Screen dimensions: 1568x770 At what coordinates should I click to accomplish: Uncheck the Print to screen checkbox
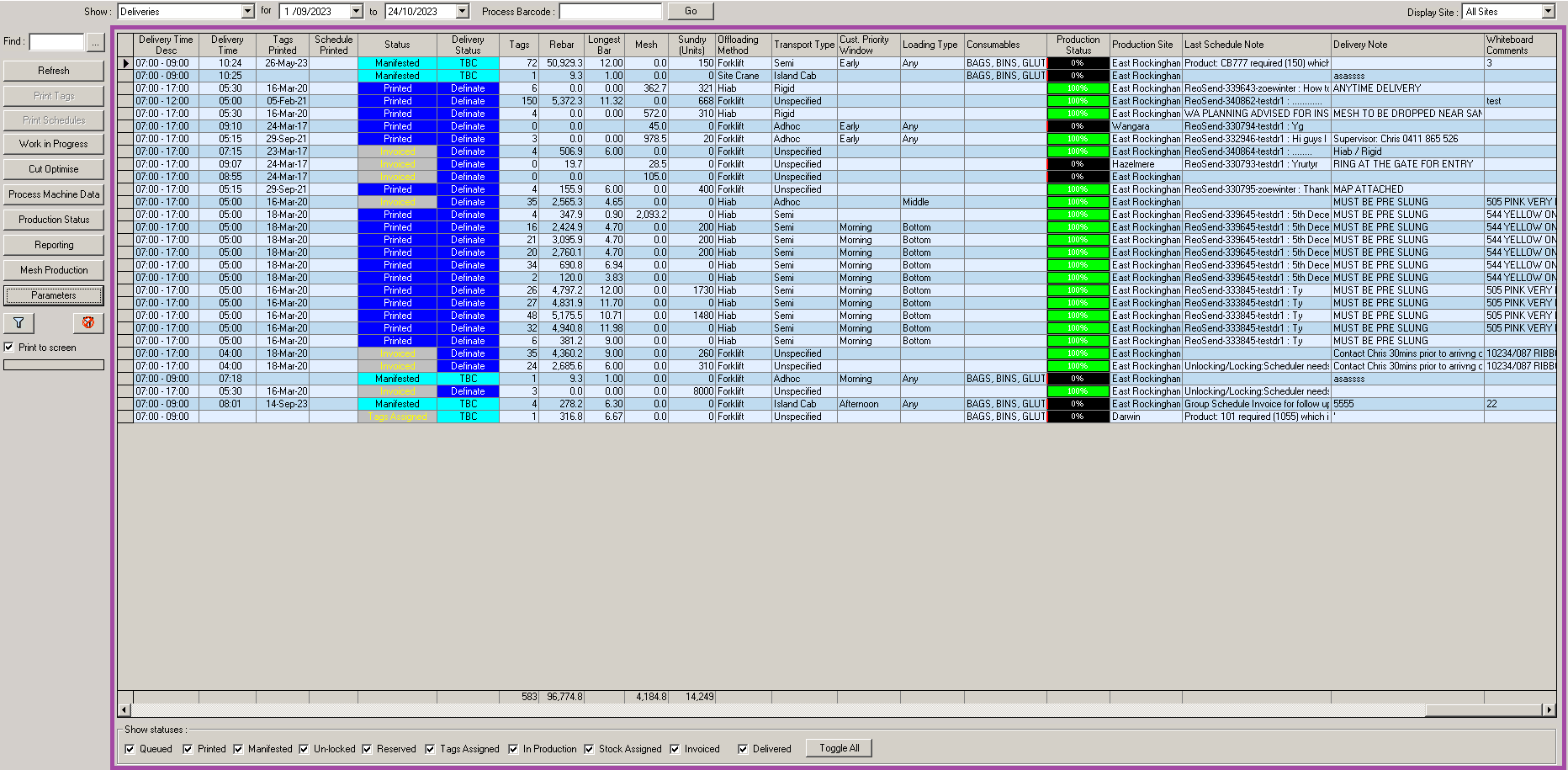click(x=9, y=348)
